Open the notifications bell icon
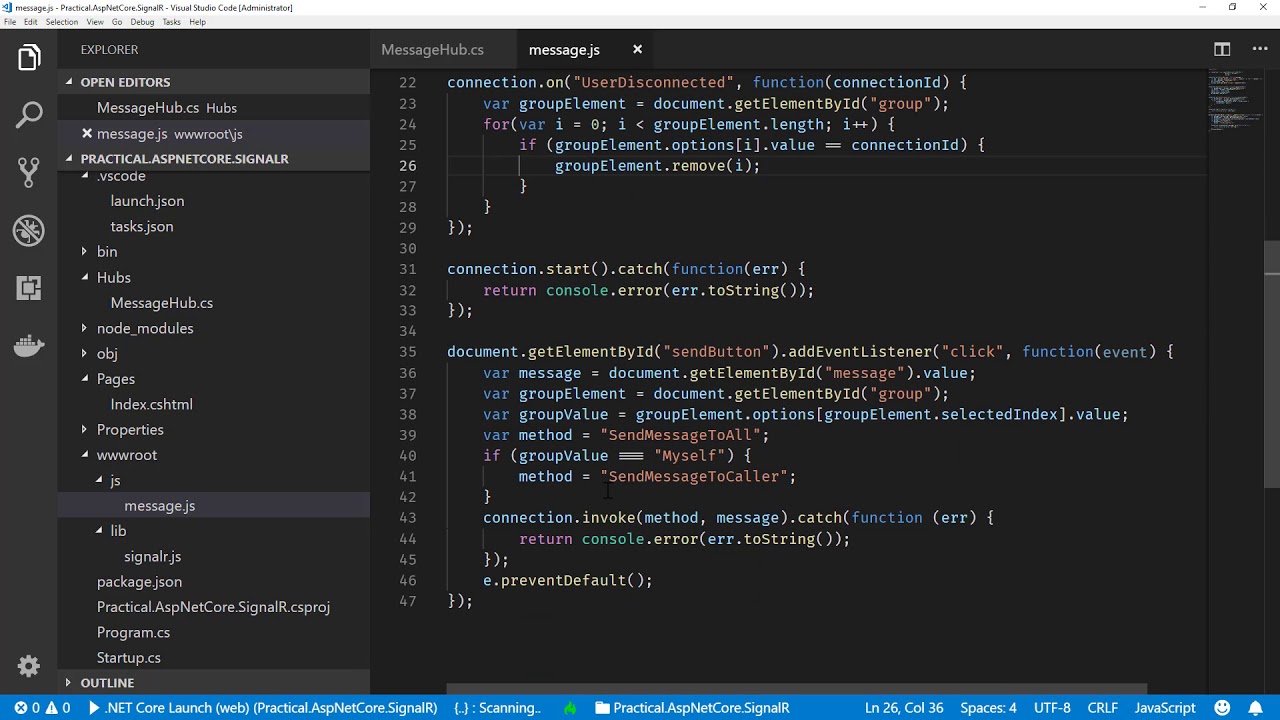 (1255, 707)
